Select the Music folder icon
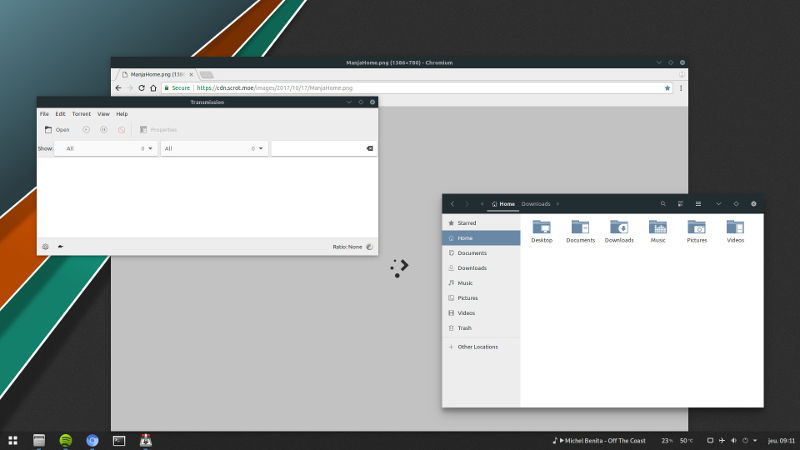The image size is (800, 450). click(x=658, y=227)
